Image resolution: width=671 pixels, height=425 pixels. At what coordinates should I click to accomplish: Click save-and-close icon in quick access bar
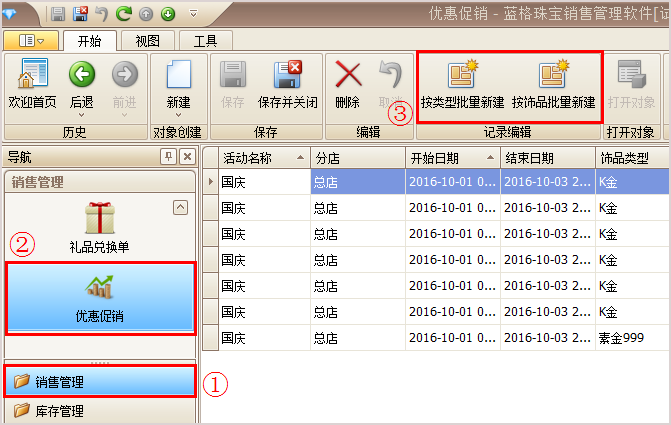pos(80,14)
